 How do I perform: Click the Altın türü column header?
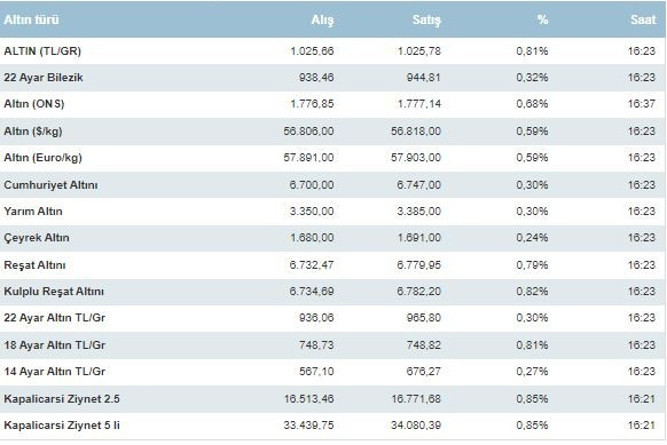31,20
